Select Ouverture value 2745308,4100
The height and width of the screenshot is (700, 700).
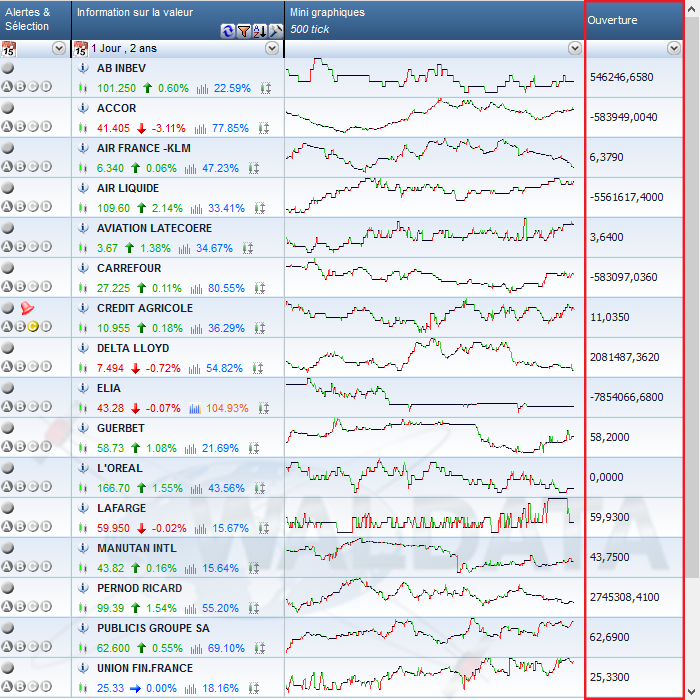[624, 597]
